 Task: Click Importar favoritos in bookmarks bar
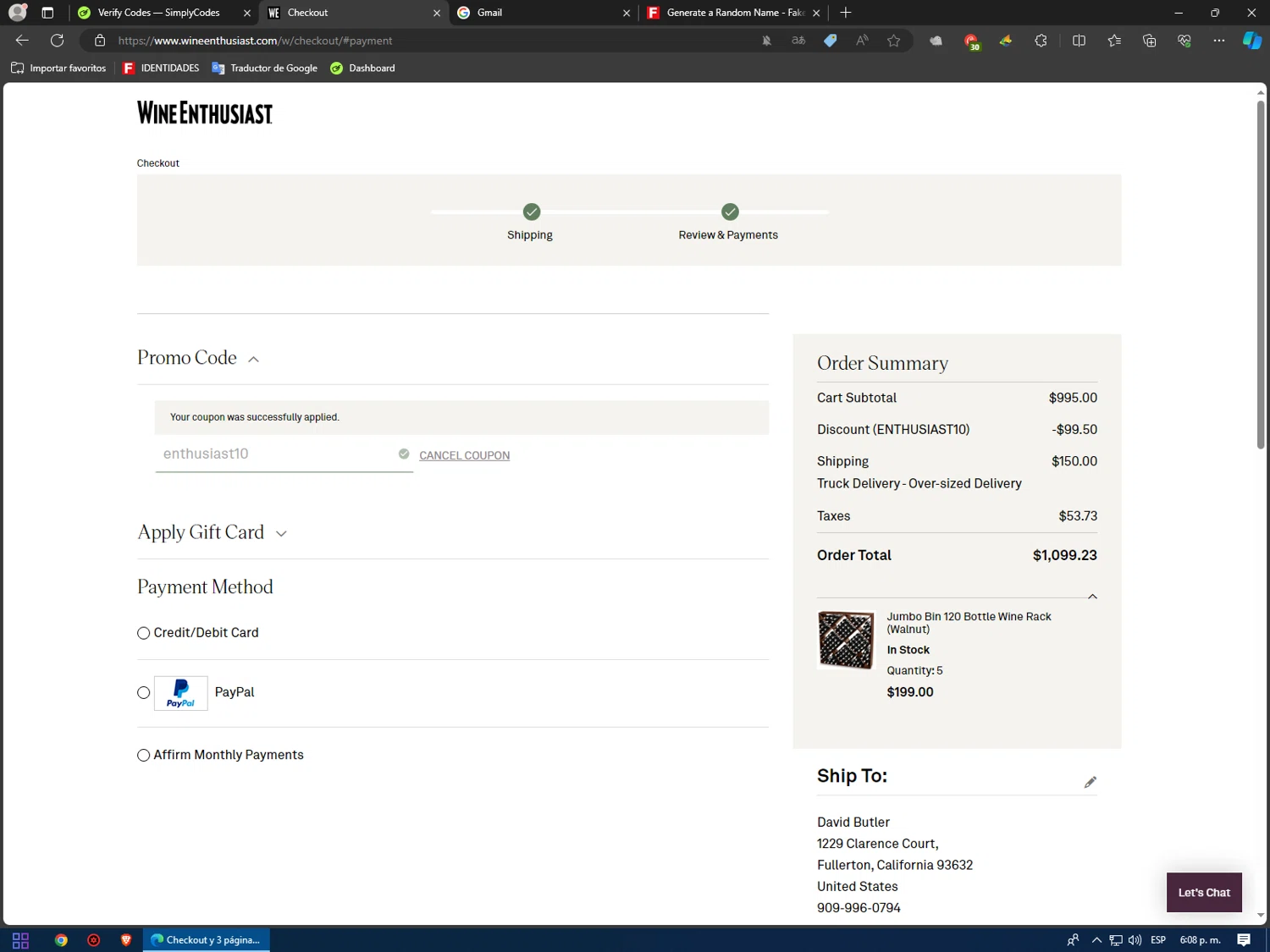[x=58, y=69]
